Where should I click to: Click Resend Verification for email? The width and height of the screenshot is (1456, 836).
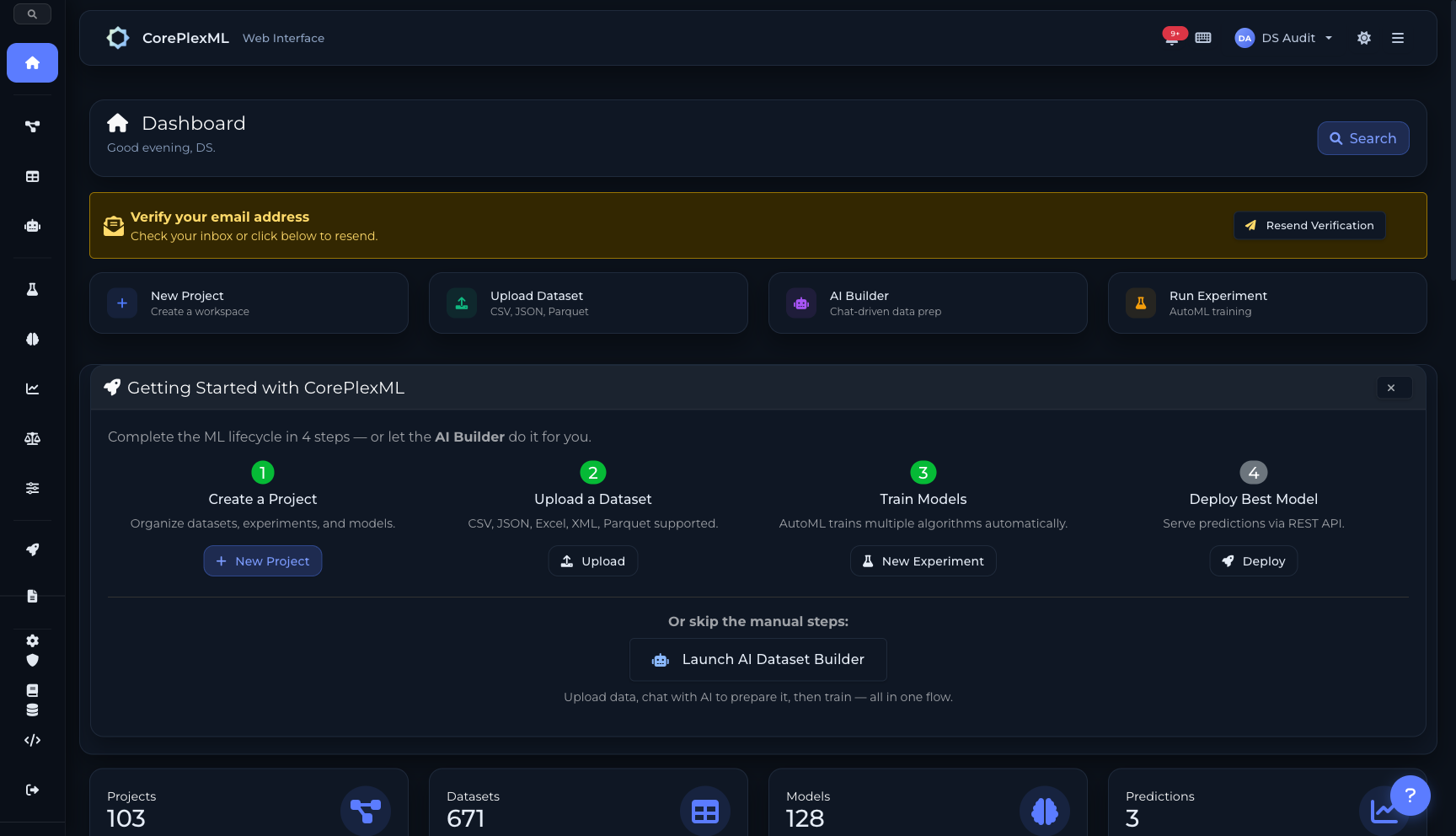pyautogui.click(x=1309, y=225)
